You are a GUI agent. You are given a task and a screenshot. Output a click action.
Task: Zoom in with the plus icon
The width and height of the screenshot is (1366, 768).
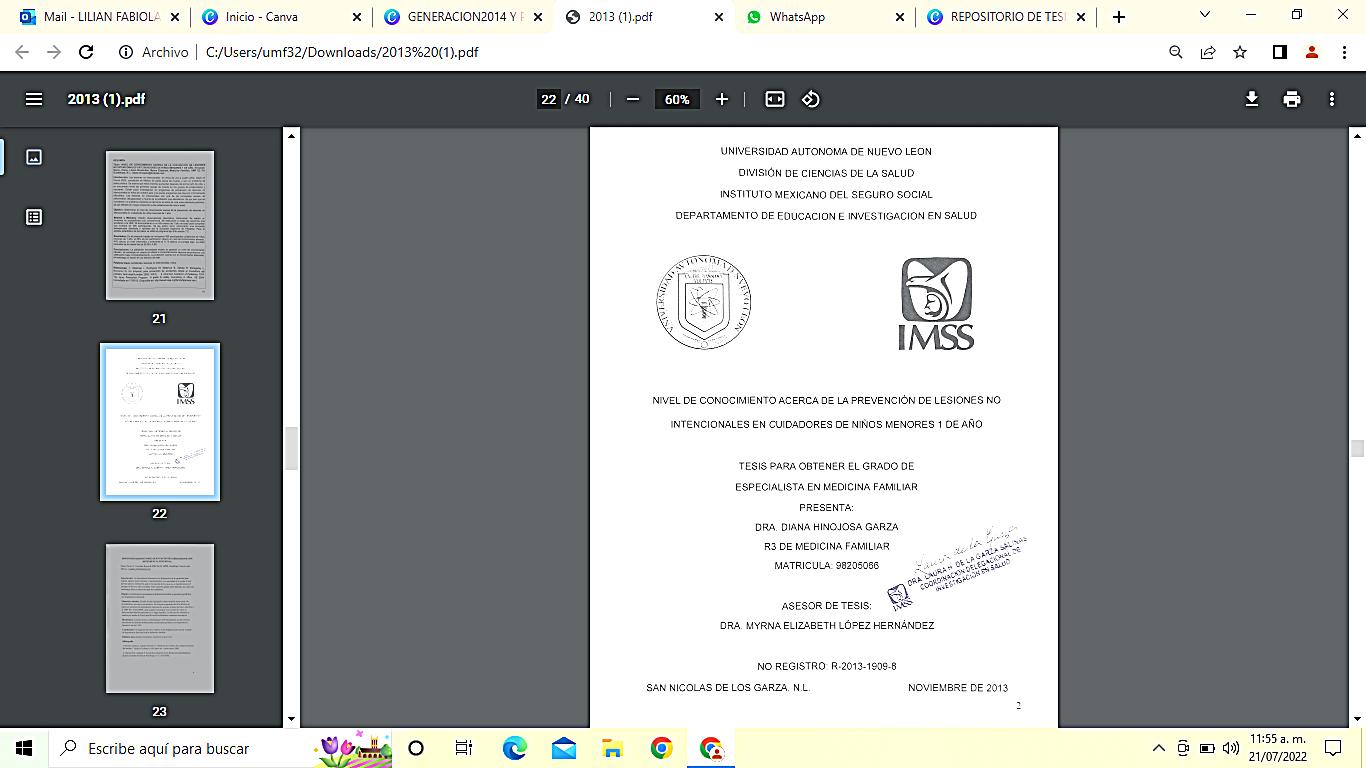[x=722, y=99]
